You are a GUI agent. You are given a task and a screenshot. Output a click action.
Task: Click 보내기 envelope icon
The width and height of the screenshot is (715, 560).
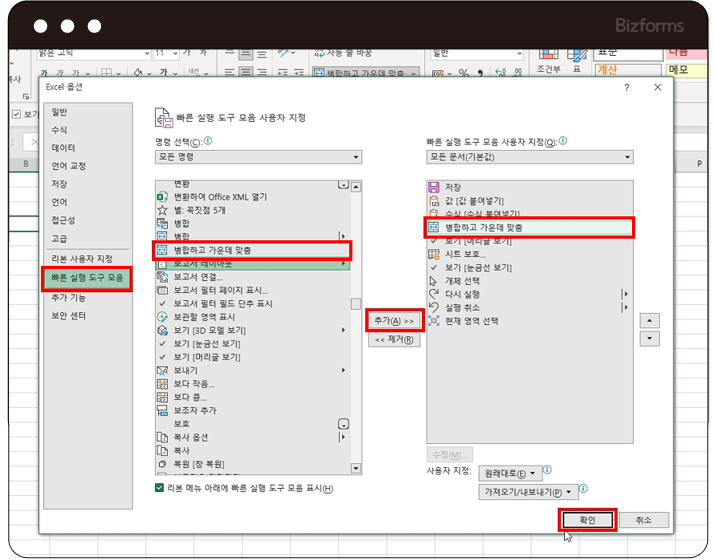162,370
